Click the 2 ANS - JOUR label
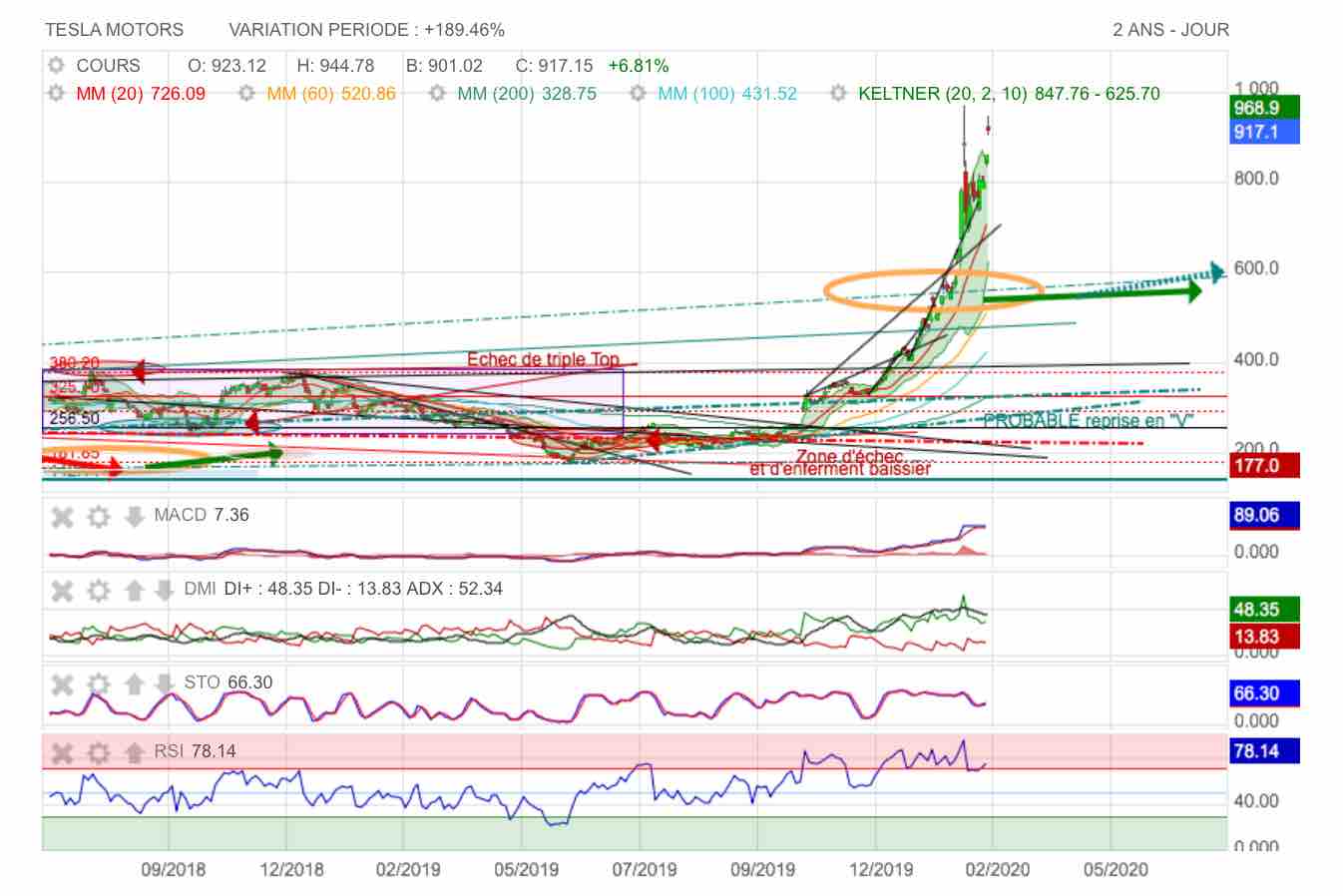1343x896 pixels. (x=1171, y=30)
